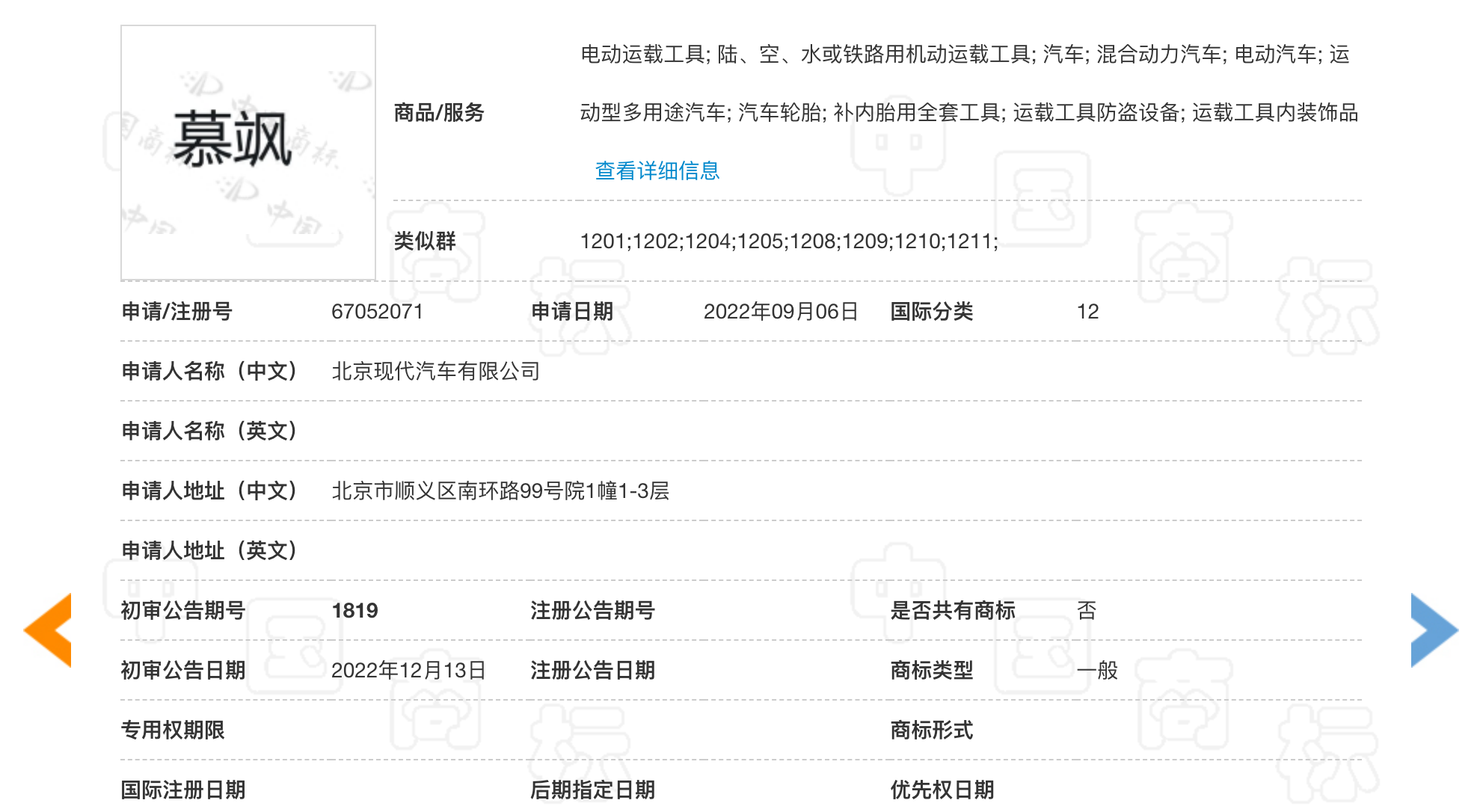Click the 国际注册日期 label
The height and width of the screenshot is (812, 1483).
click(x=183, y=790)
